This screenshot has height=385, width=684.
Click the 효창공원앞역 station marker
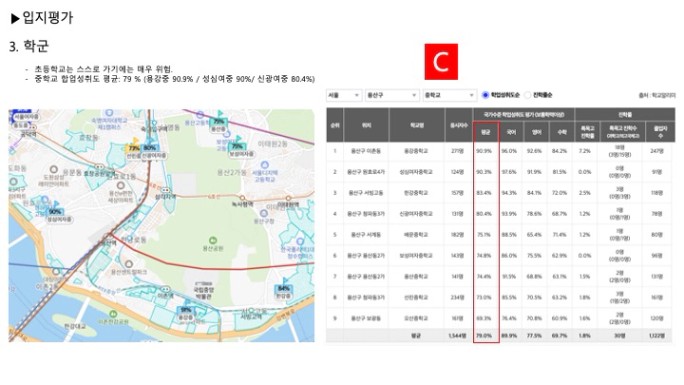[99, 167]
